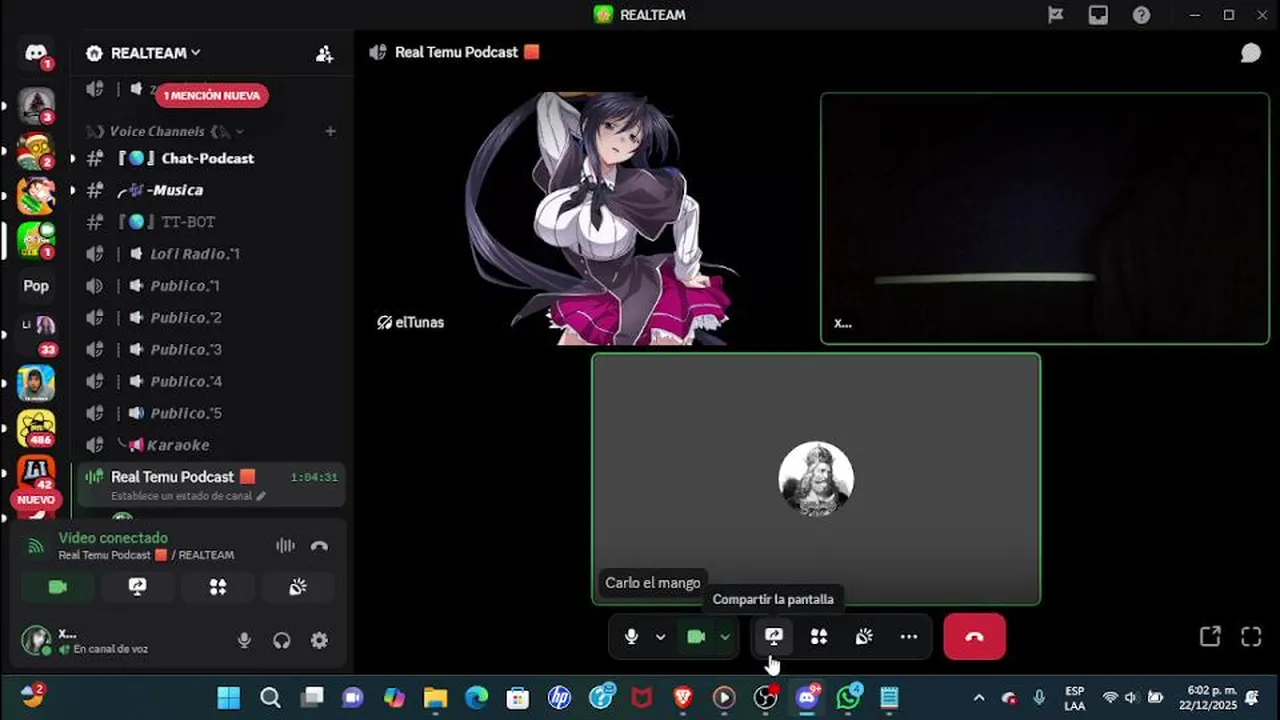Image resolution: width=1280 pixels, height=720 pixels.
Task: Select the elTunas video tile
Action: point(594,219)
